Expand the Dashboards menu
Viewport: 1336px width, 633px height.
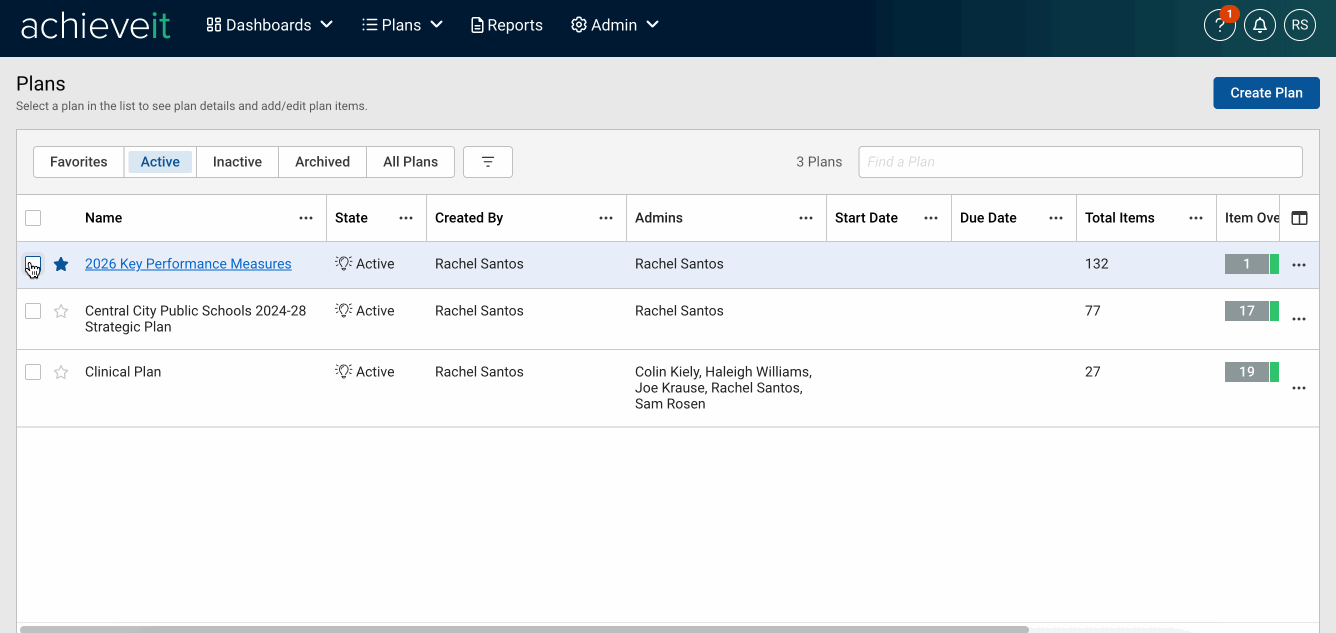point(269,25)
